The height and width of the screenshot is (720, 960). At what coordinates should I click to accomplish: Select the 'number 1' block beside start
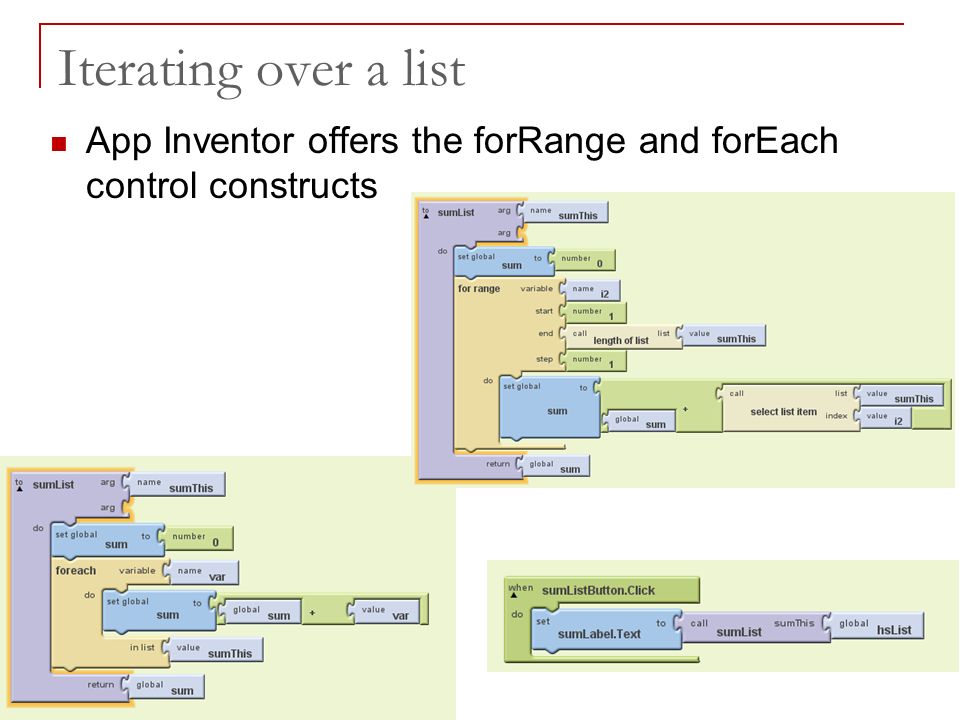[x=595, y=313]
